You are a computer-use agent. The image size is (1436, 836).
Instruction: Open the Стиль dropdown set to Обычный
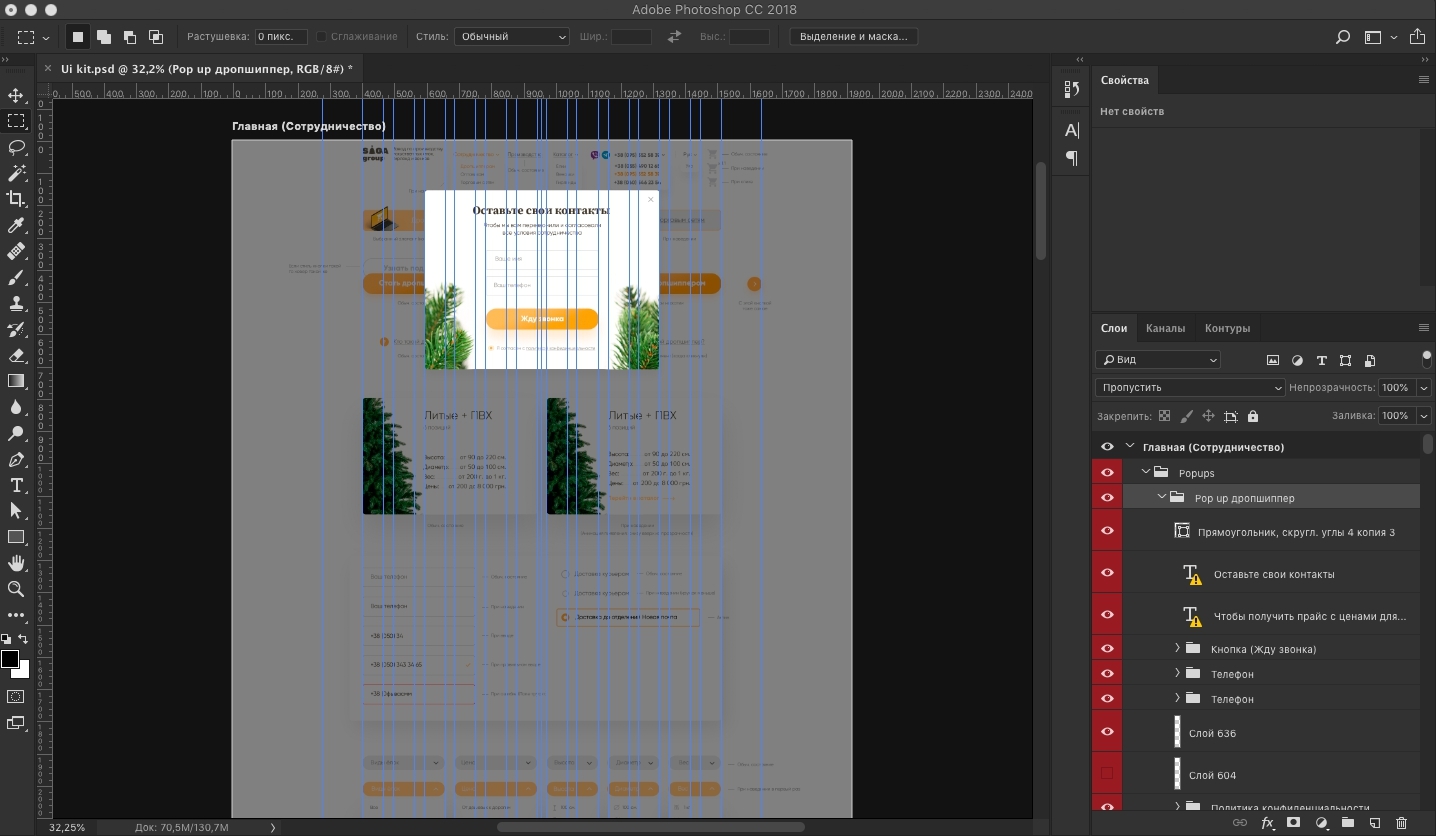pos(512,37)
